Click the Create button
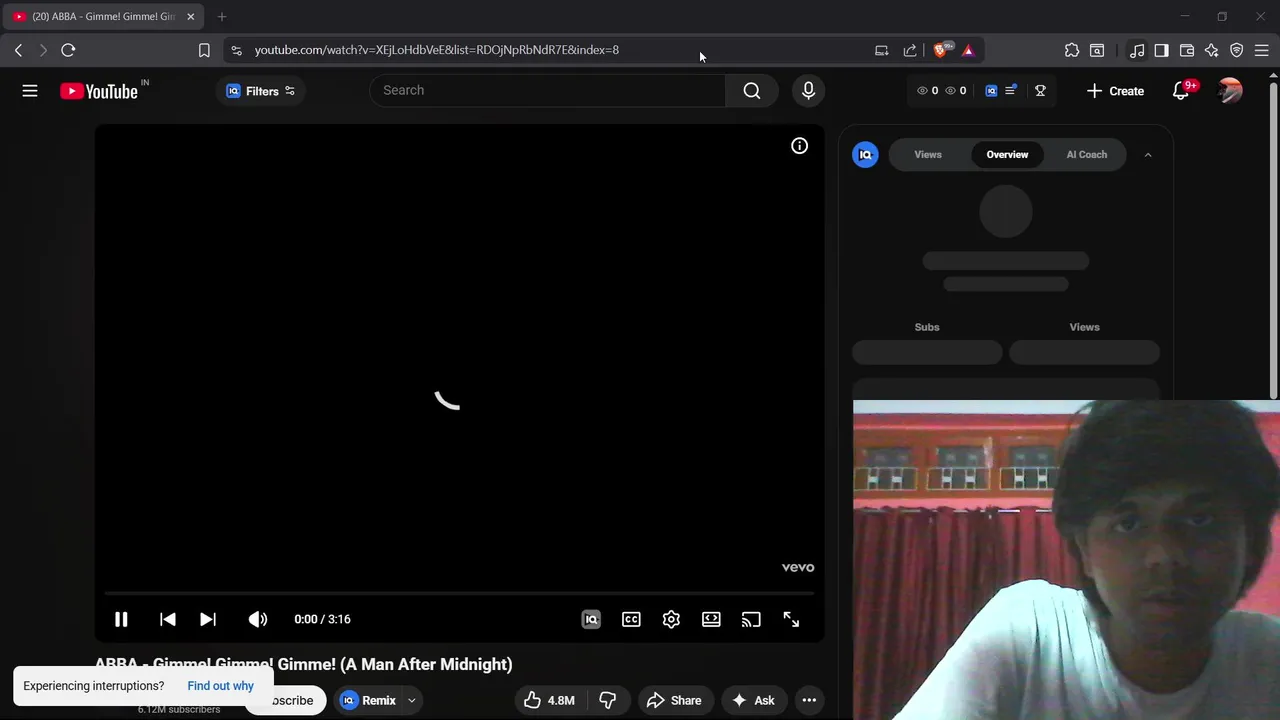The image size is (1280, 720). [x=1115, y=91]
